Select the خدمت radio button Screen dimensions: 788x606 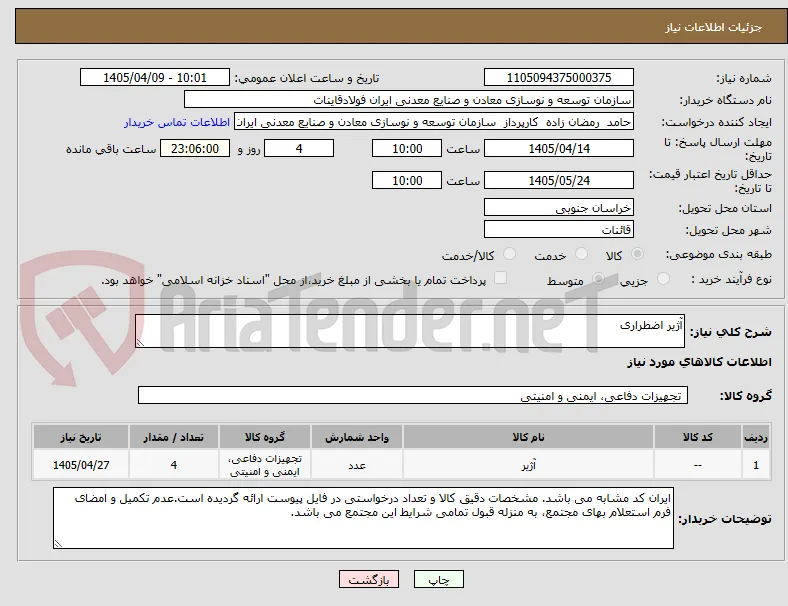pos(581,254)
